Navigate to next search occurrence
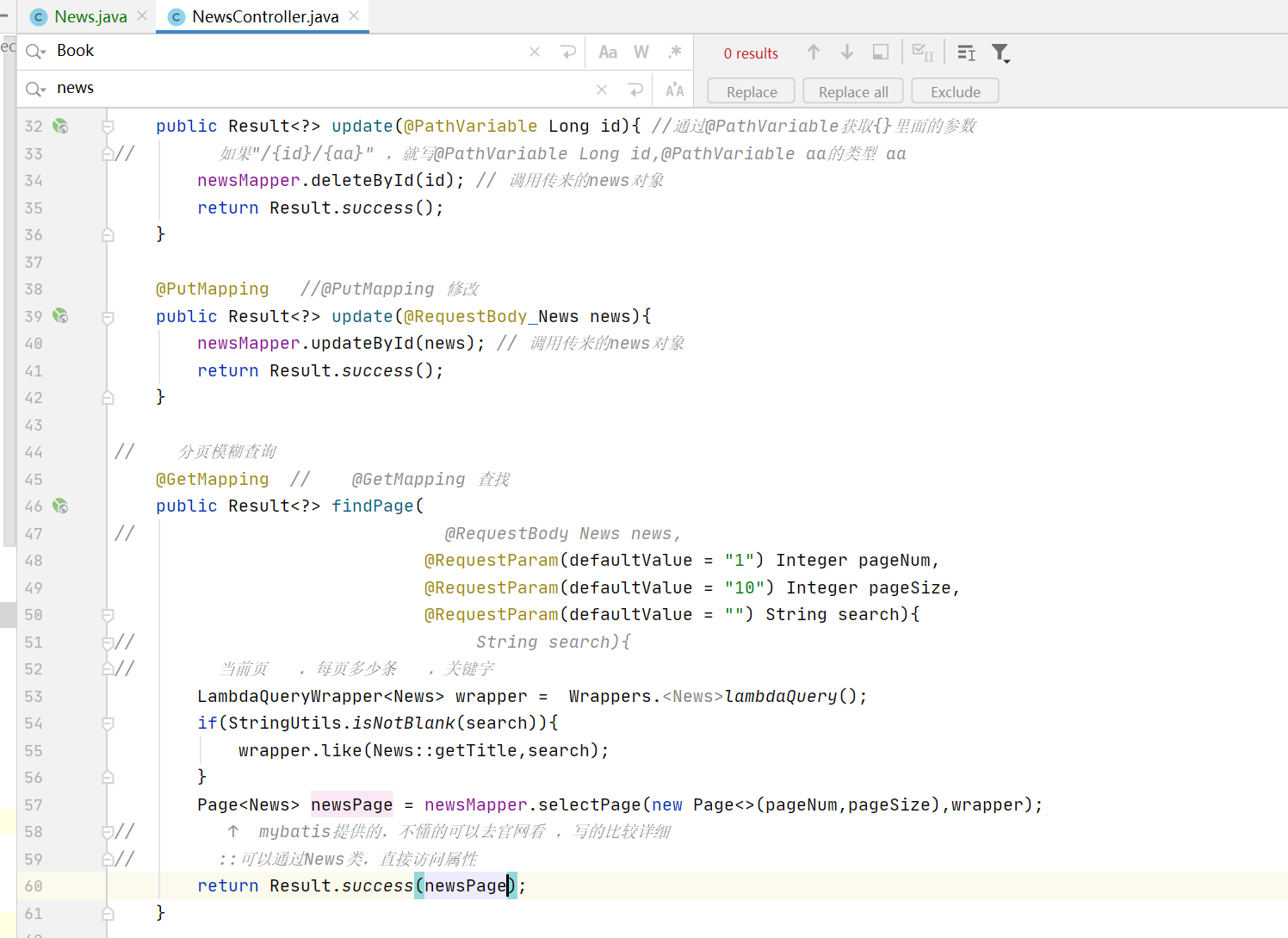 click(x=847, y=52)
